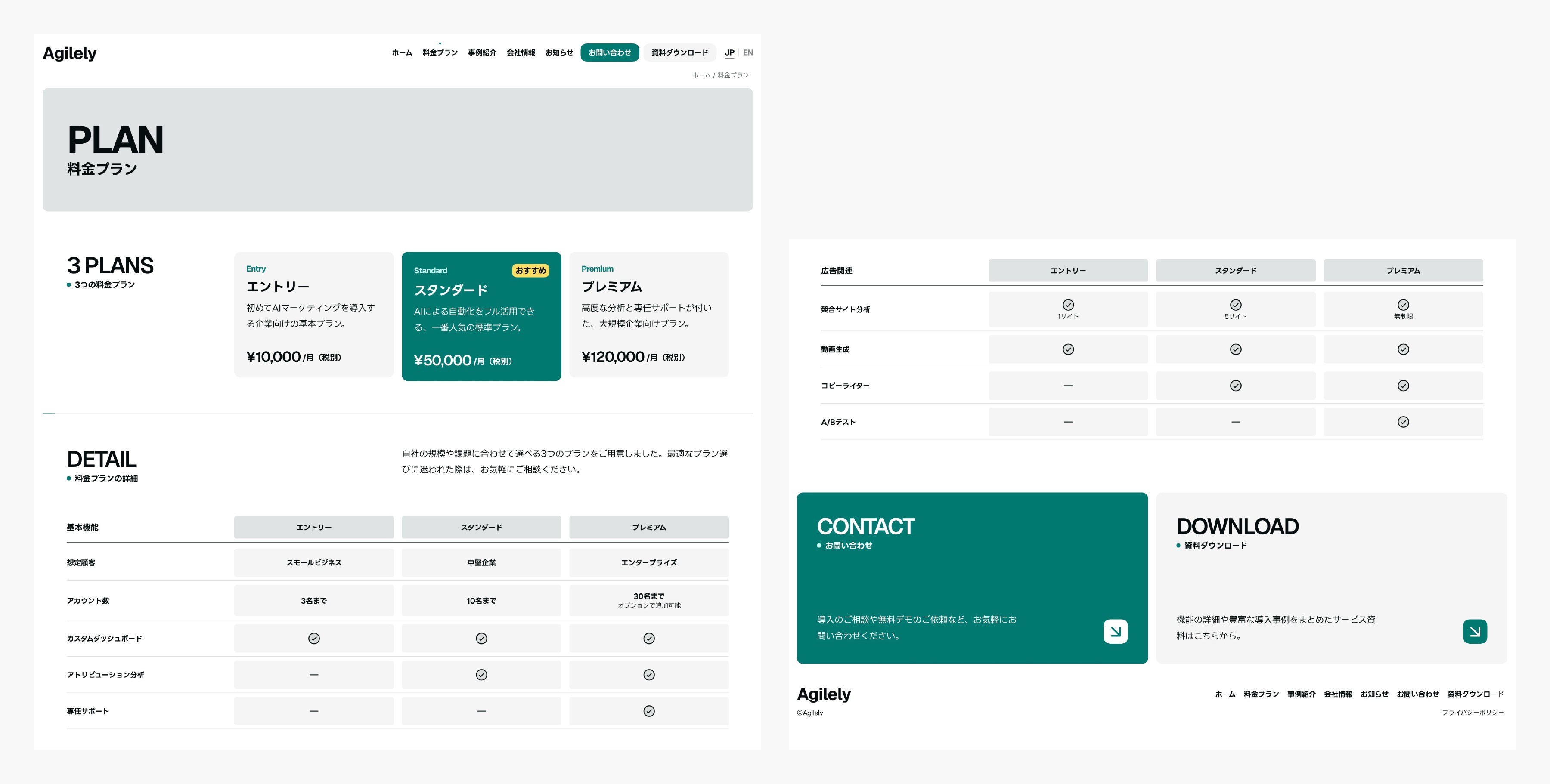
Task: Click the 競合サイト分析 checkmark labeled 無制限
Action: (x=1403, y=305)
